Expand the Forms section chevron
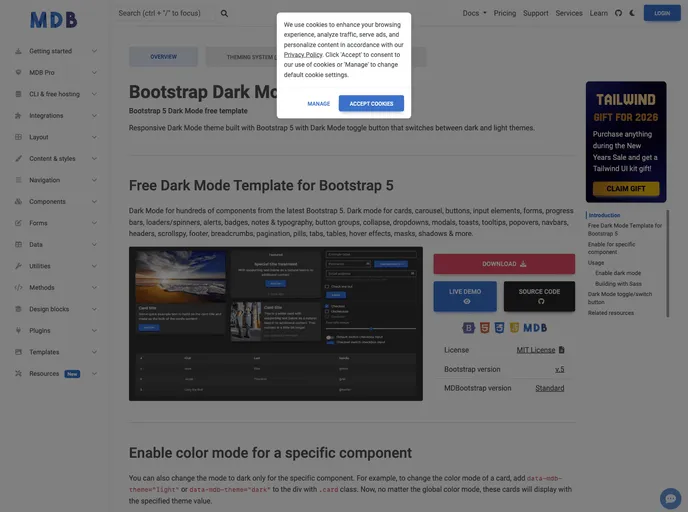Viewport: 688px width, 512px height. point(94,223)
